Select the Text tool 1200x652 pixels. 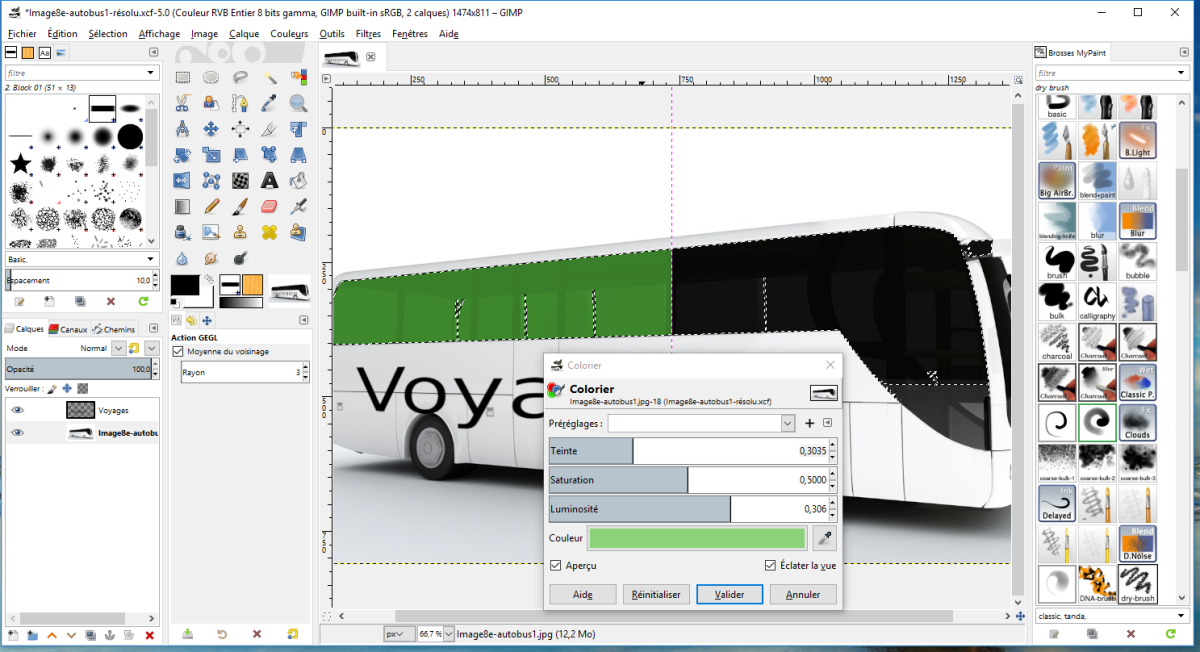point(269,181)
